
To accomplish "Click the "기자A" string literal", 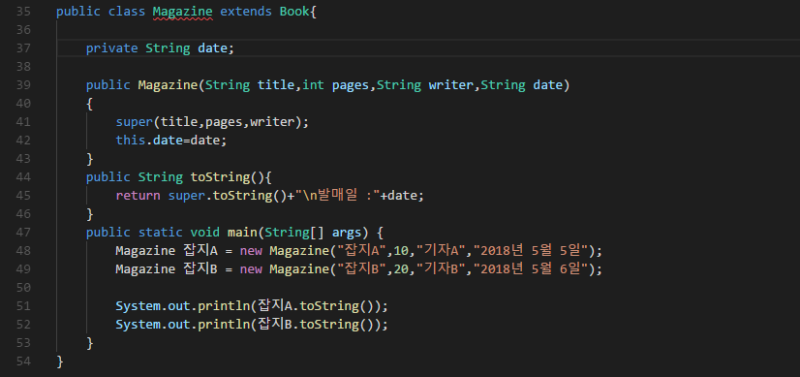I will click(441, 251).
